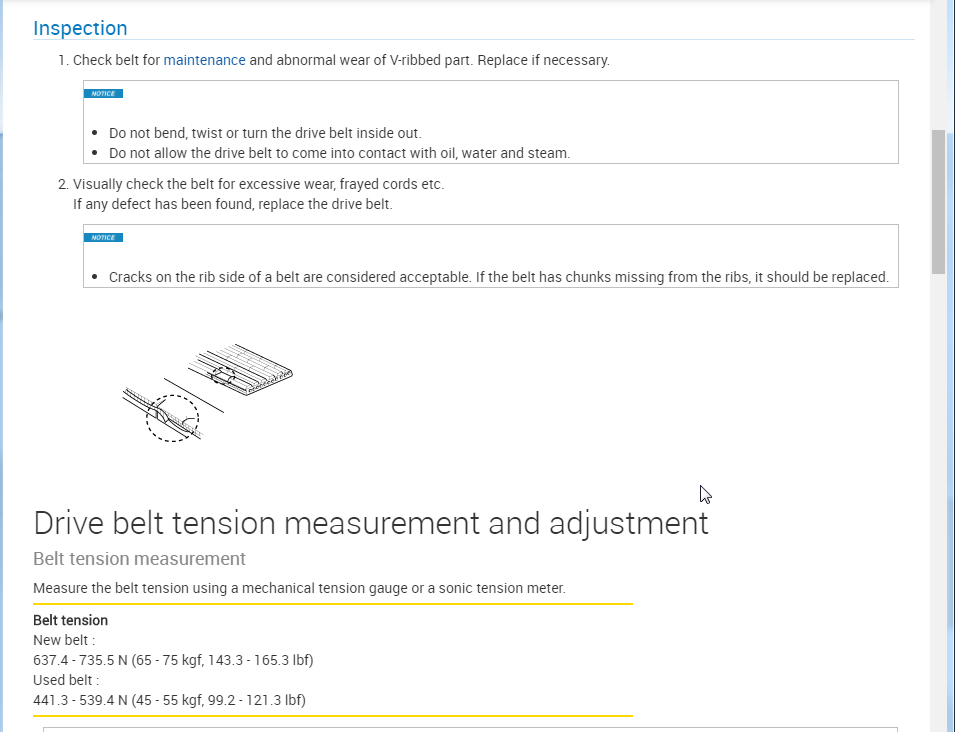This screenshot has height=732, width=955.
Task: Click the "New belt :" label
Action: [x=64, y=640]
